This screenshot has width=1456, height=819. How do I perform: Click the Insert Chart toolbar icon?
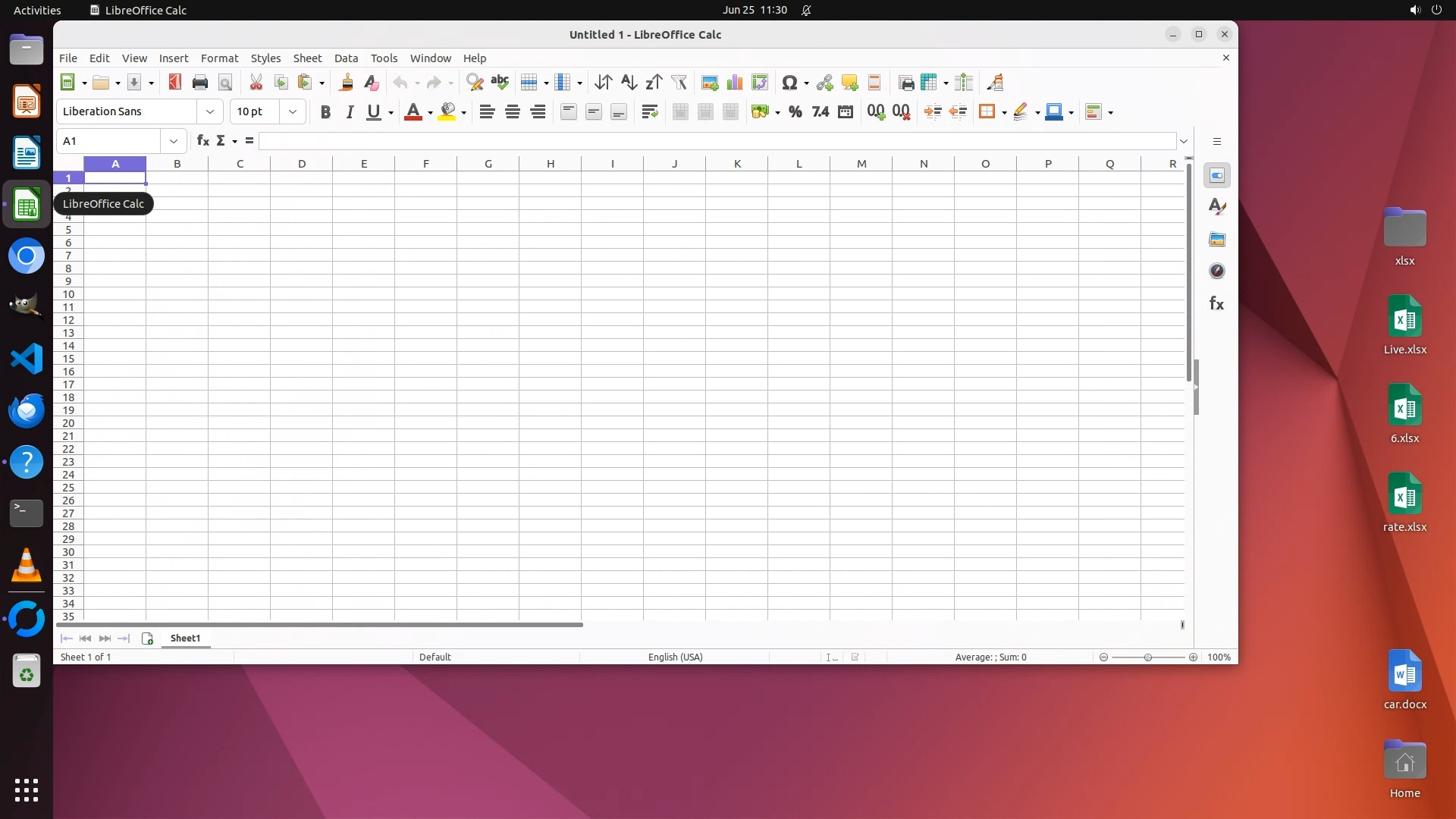point(734,83)
